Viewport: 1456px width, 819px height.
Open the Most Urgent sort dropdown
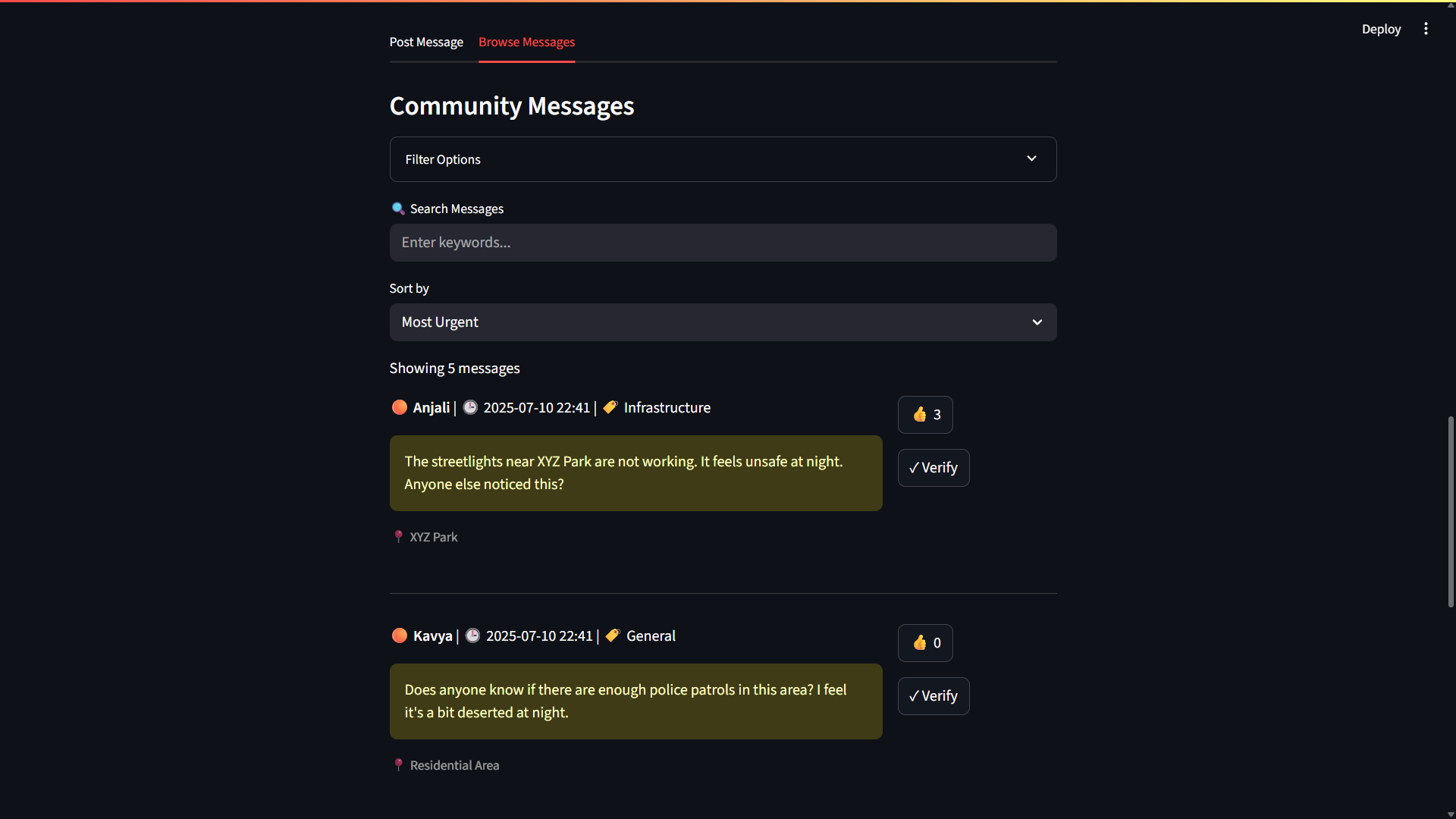tap(723, 322)
